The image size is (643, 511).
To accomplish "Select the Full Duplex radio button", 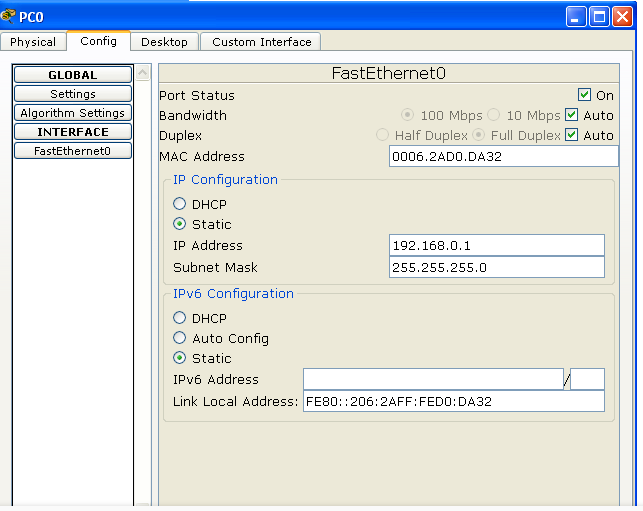I will pos(479,135).
